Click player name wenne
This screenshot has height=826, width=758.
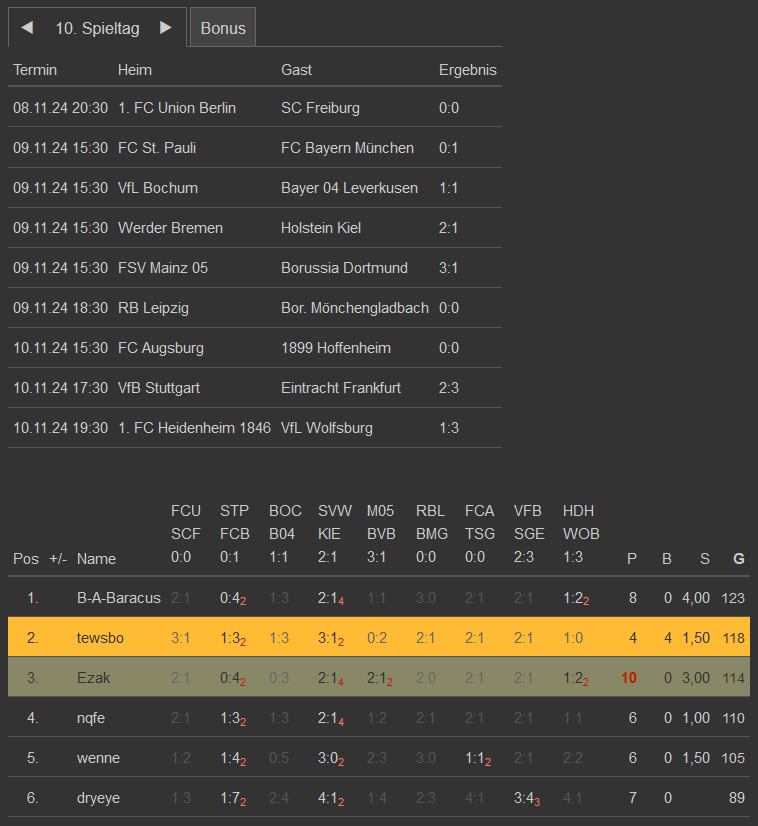[x=98, y=758]
